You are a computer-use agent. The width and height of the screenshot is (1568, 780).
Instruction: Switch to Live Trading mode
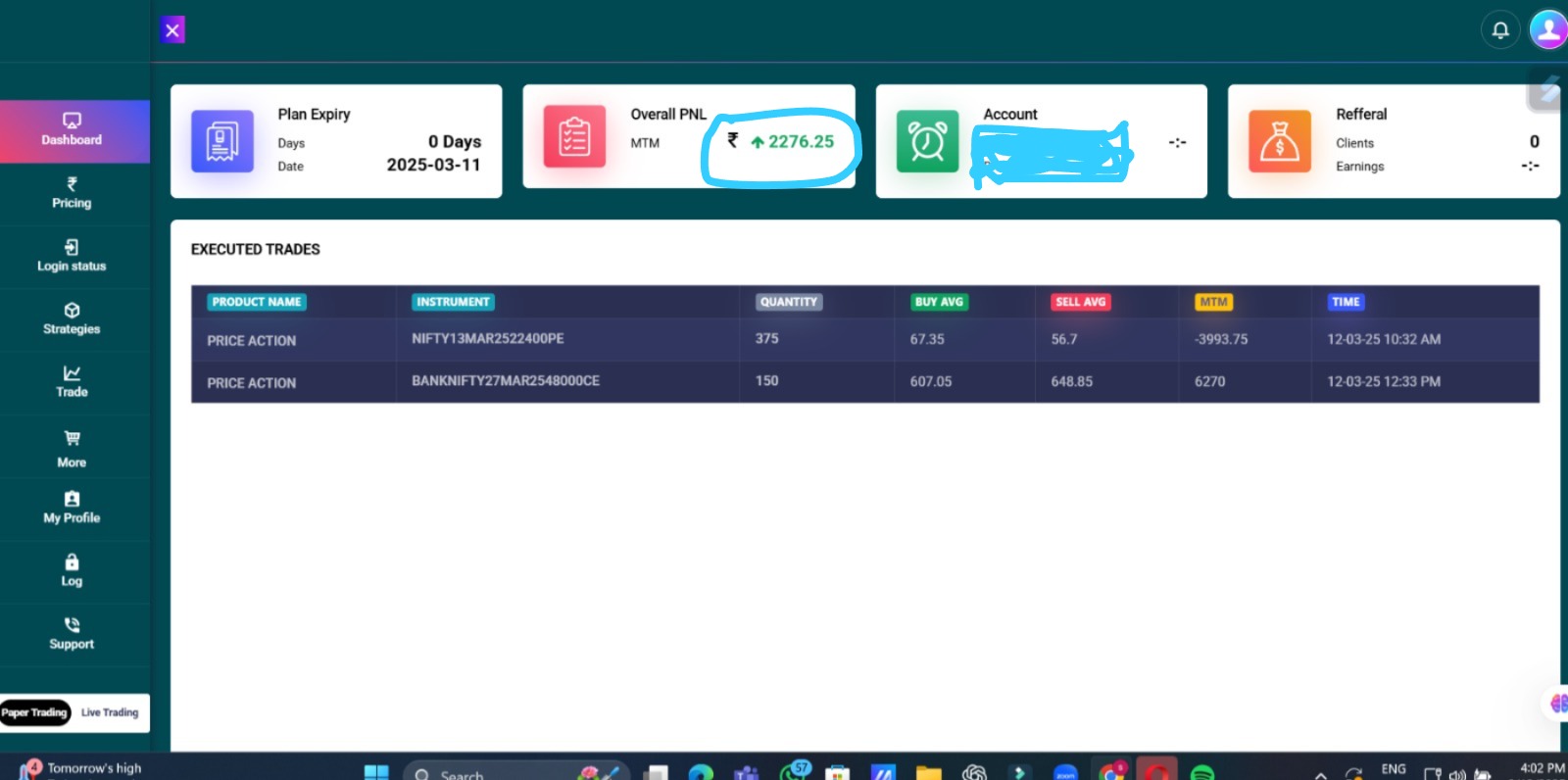[110, 712]
